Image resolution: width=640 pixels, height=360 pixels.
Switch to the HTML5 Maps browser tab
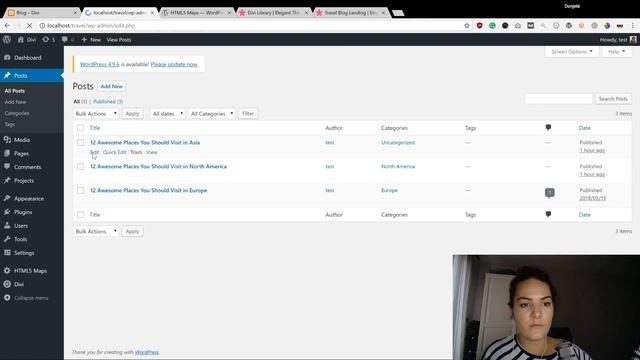click(x=196, y=13)
